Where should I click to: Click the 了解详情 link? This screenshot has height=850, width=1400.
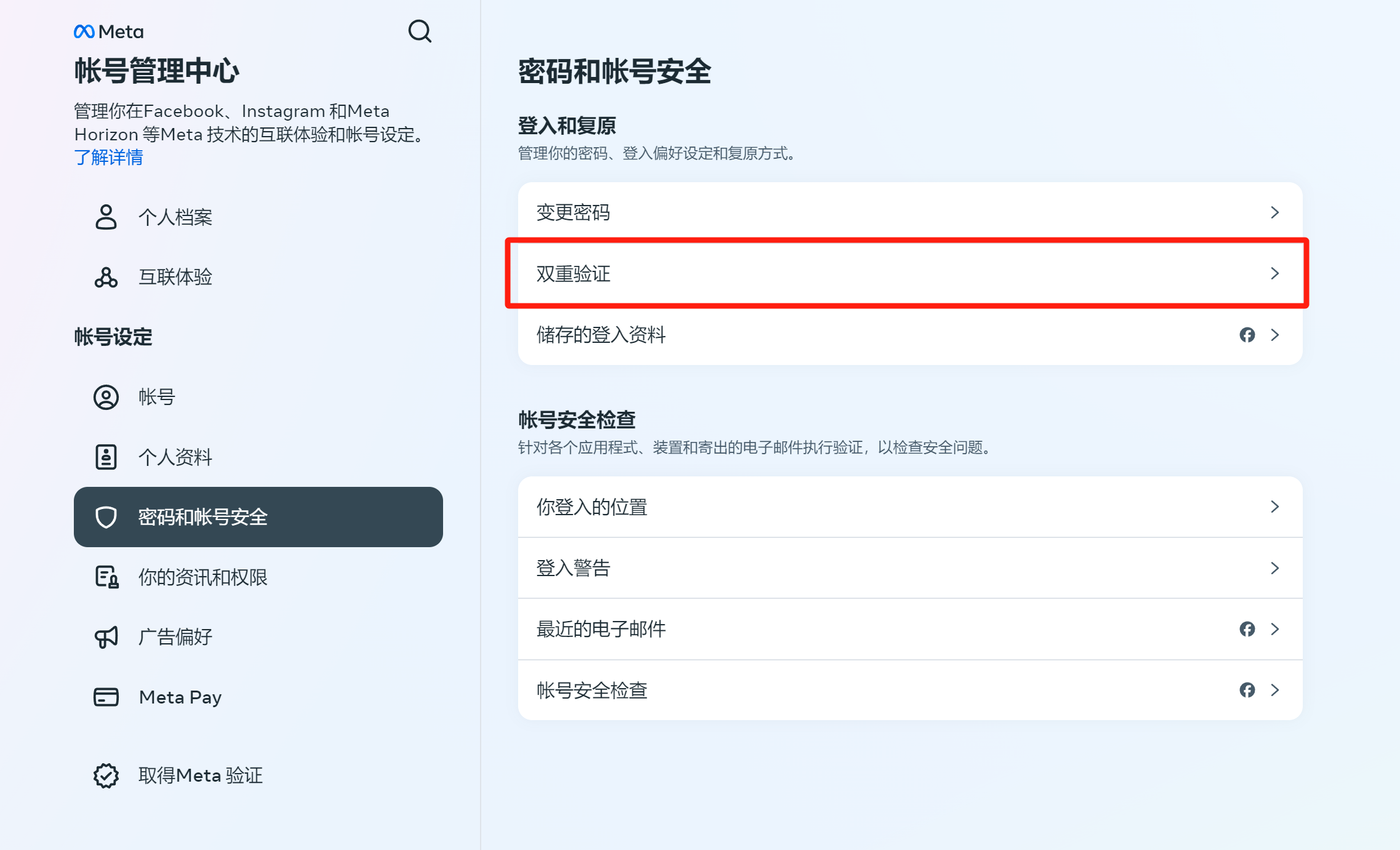pyautogui.click(x=108, y=158)
